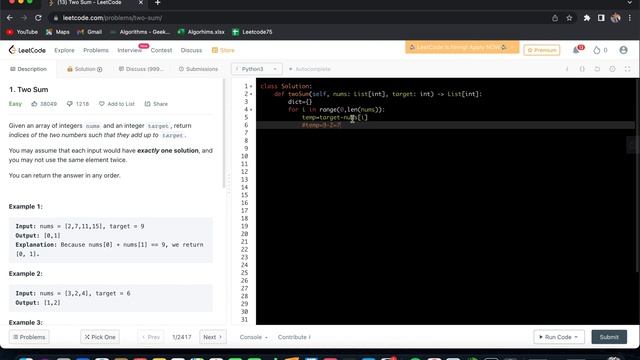Open the notifications bell

click(x=576, y=50)
